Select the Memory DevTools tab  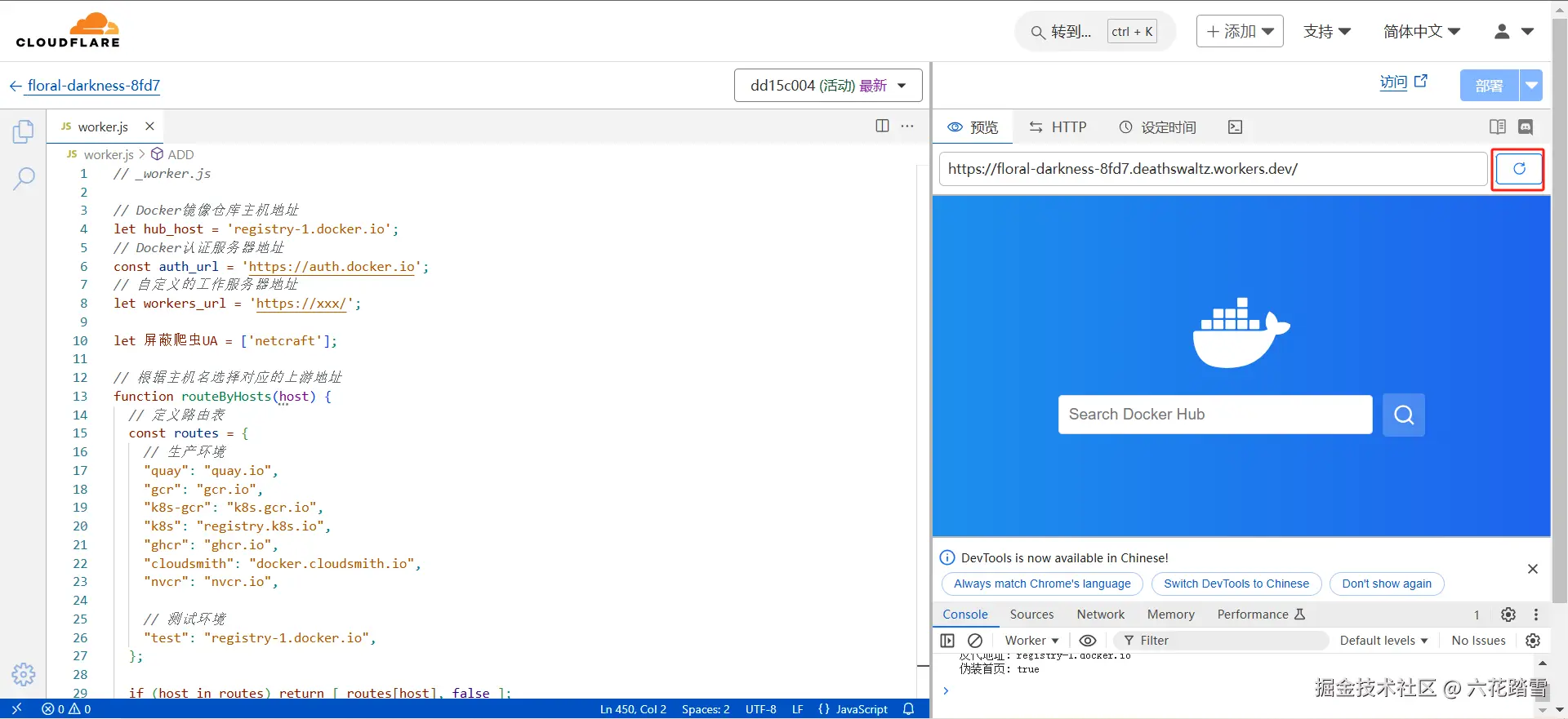pos(1170,615)
